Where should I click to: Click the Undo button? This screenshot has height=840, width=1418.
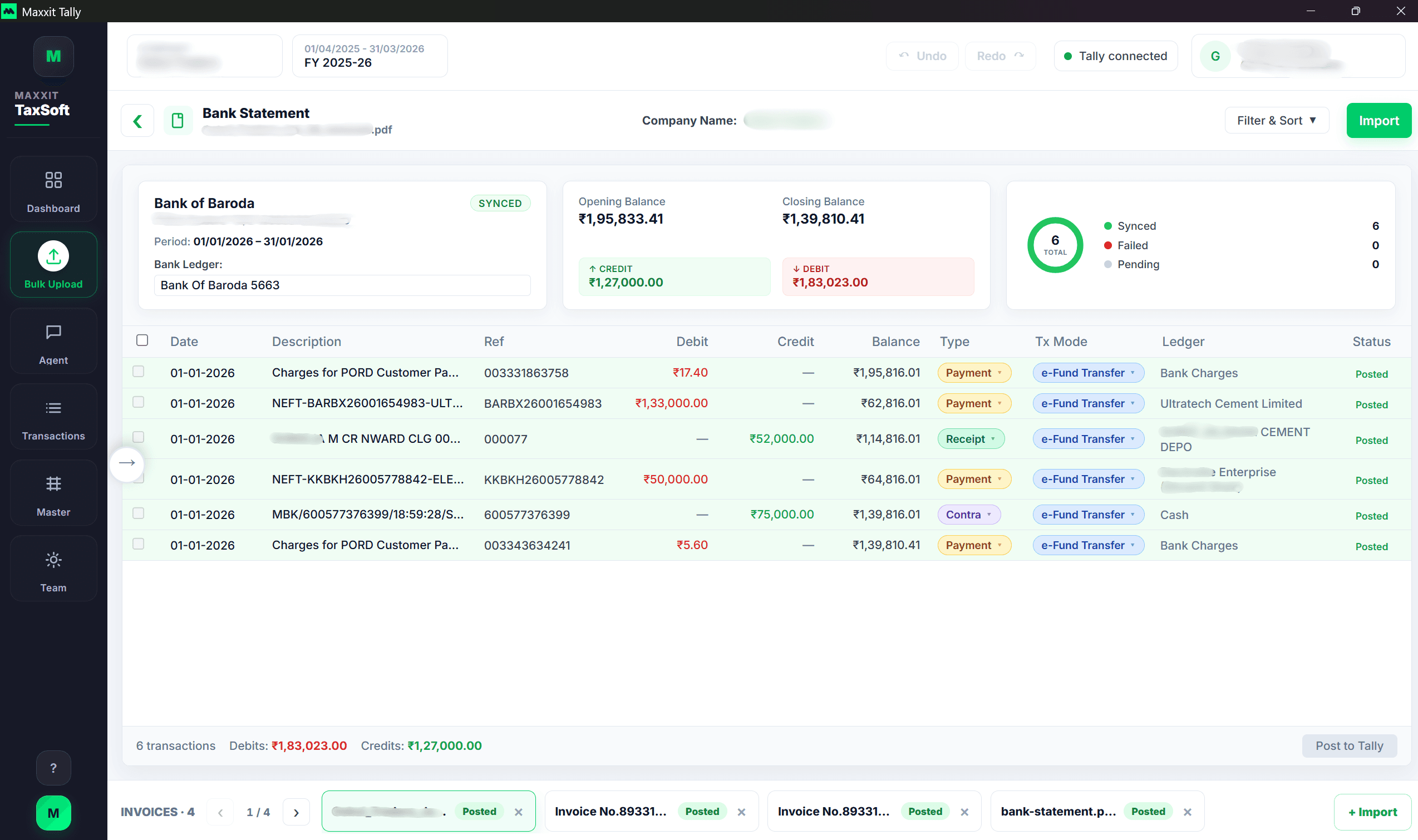(x=922, y=56)
